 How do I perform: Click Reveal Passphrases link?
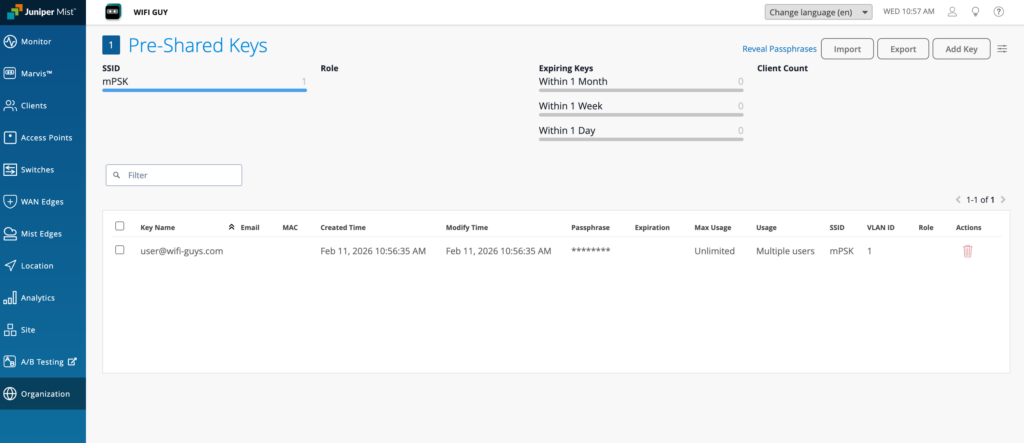(x=779, y=49)
